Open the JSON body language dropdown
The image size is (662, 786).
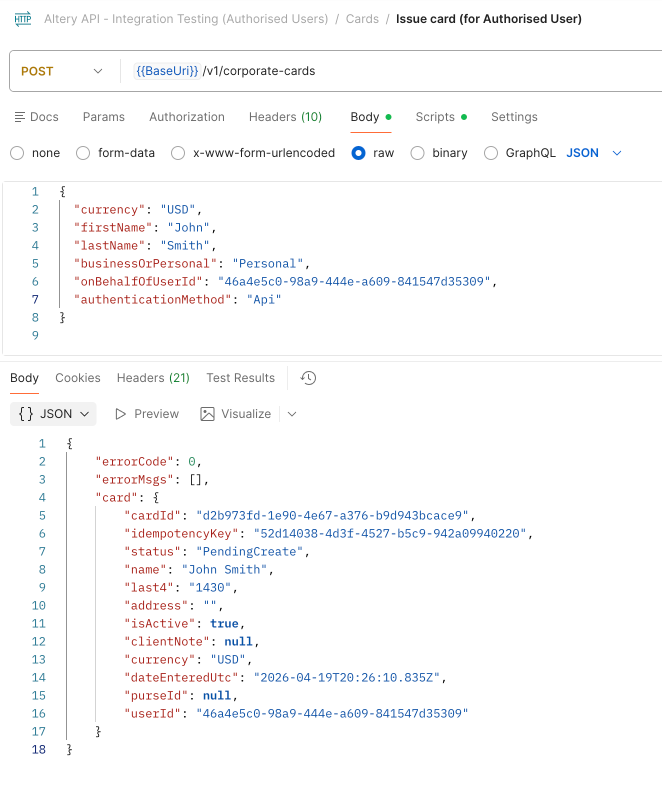[x=594, y=153]
